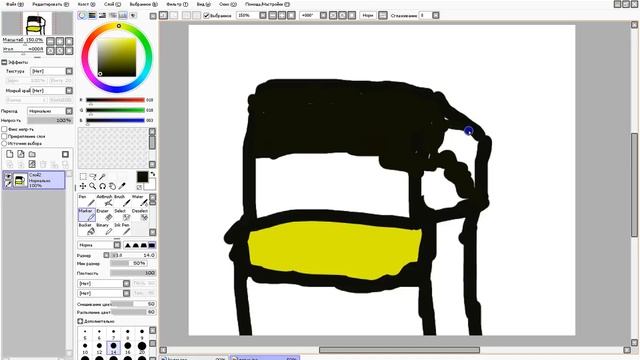Toggle the swatches panel button

pos(122,16)
